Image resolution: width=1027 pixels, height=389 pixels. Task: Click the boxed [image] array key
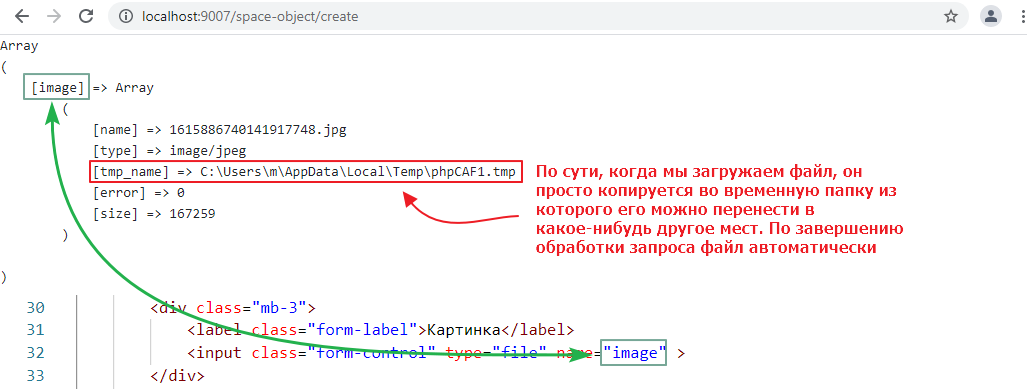tap(56, 87)
